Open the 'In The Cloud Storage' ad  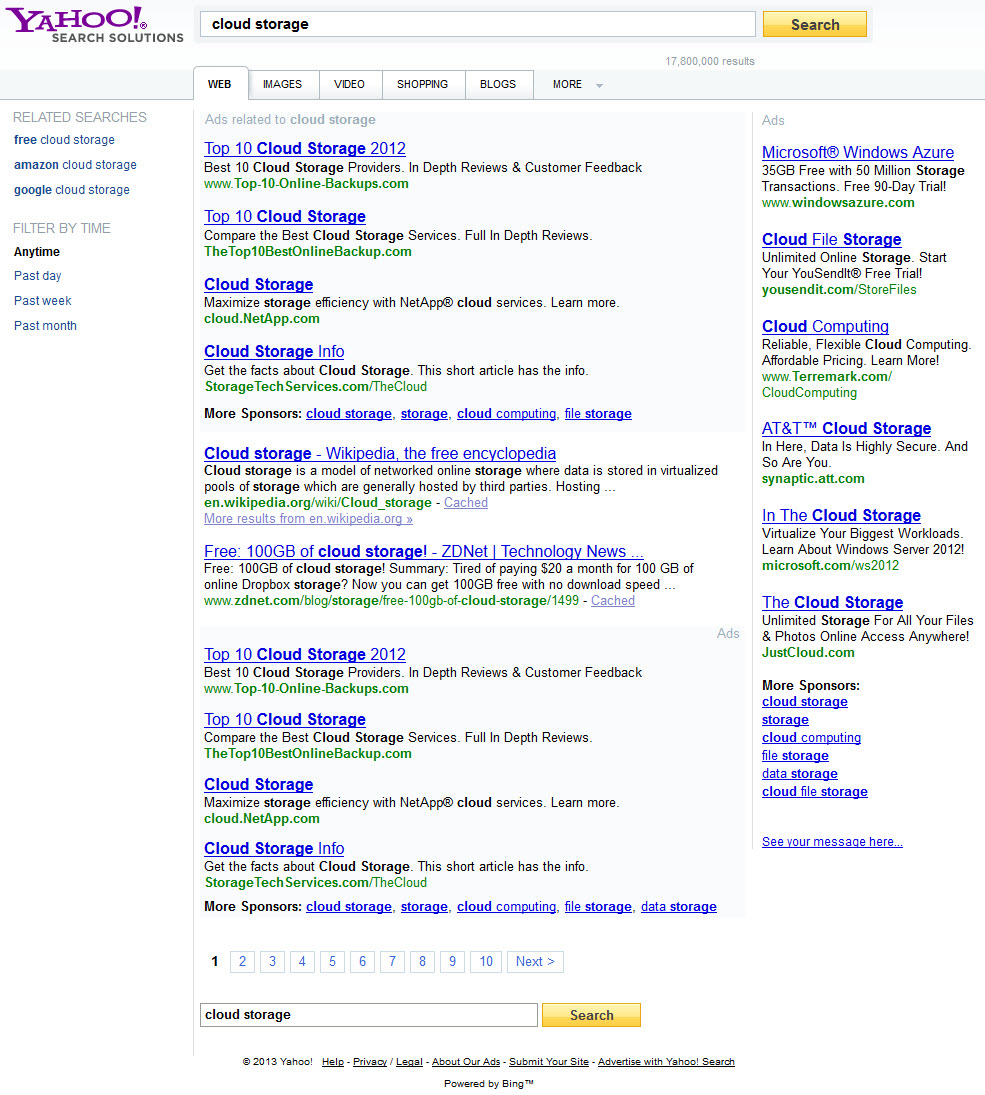tap(841, 515)
